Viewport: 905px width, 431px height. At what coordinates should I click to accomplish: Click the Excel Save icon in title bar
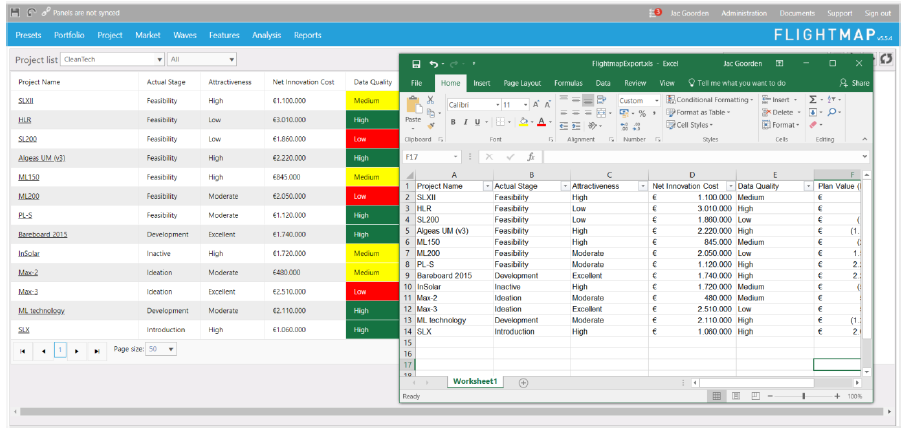[x=416, y=63]
